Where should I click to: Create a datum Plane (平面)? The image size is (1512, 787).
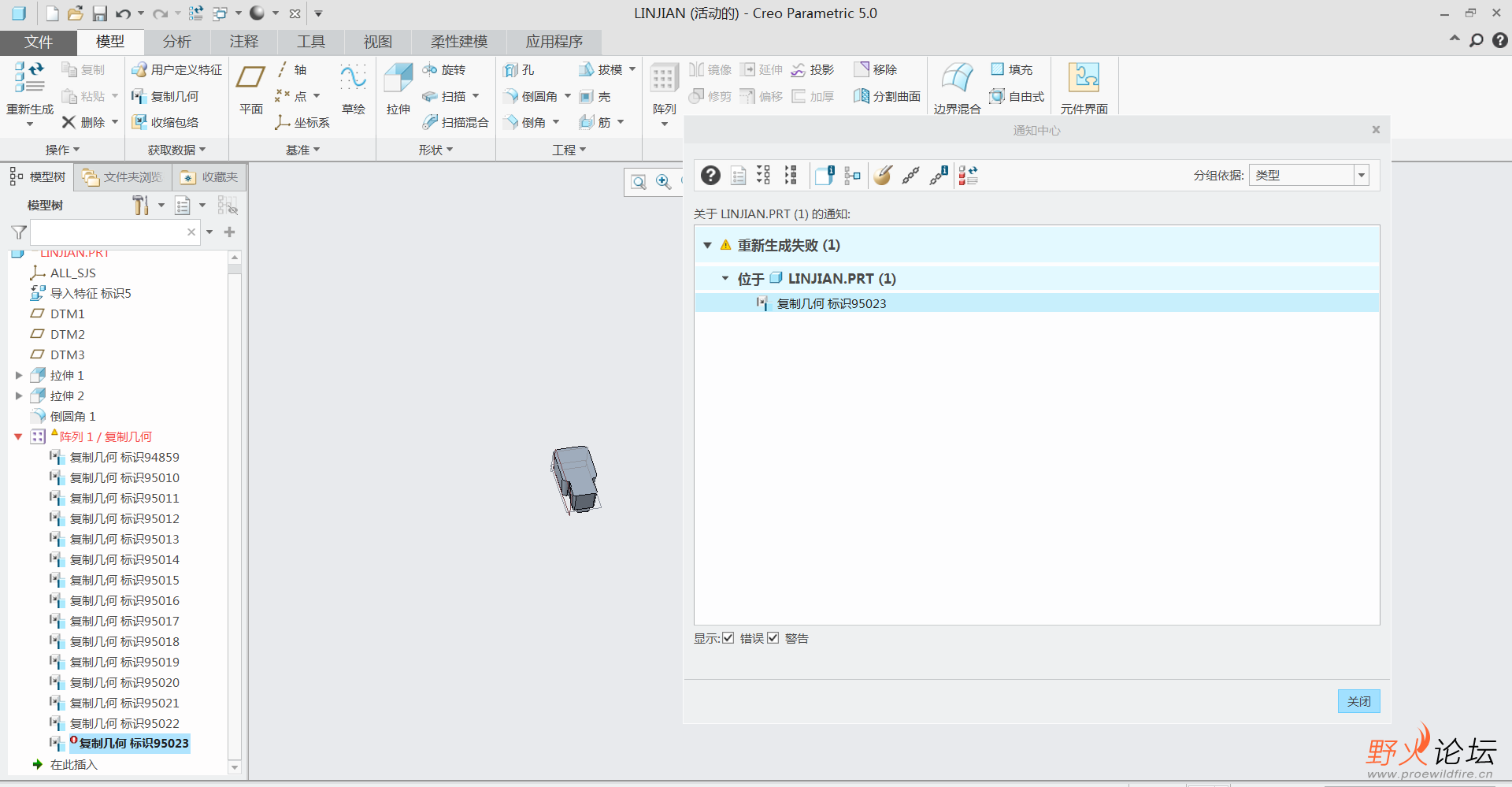251,88
